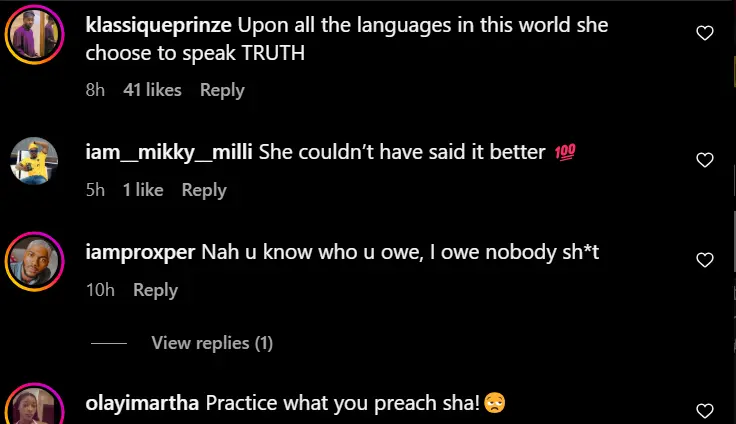The image size is (736, 424).
Task: Show the 41 likes list
Action: pyautogui.click(x=152, y=90)
